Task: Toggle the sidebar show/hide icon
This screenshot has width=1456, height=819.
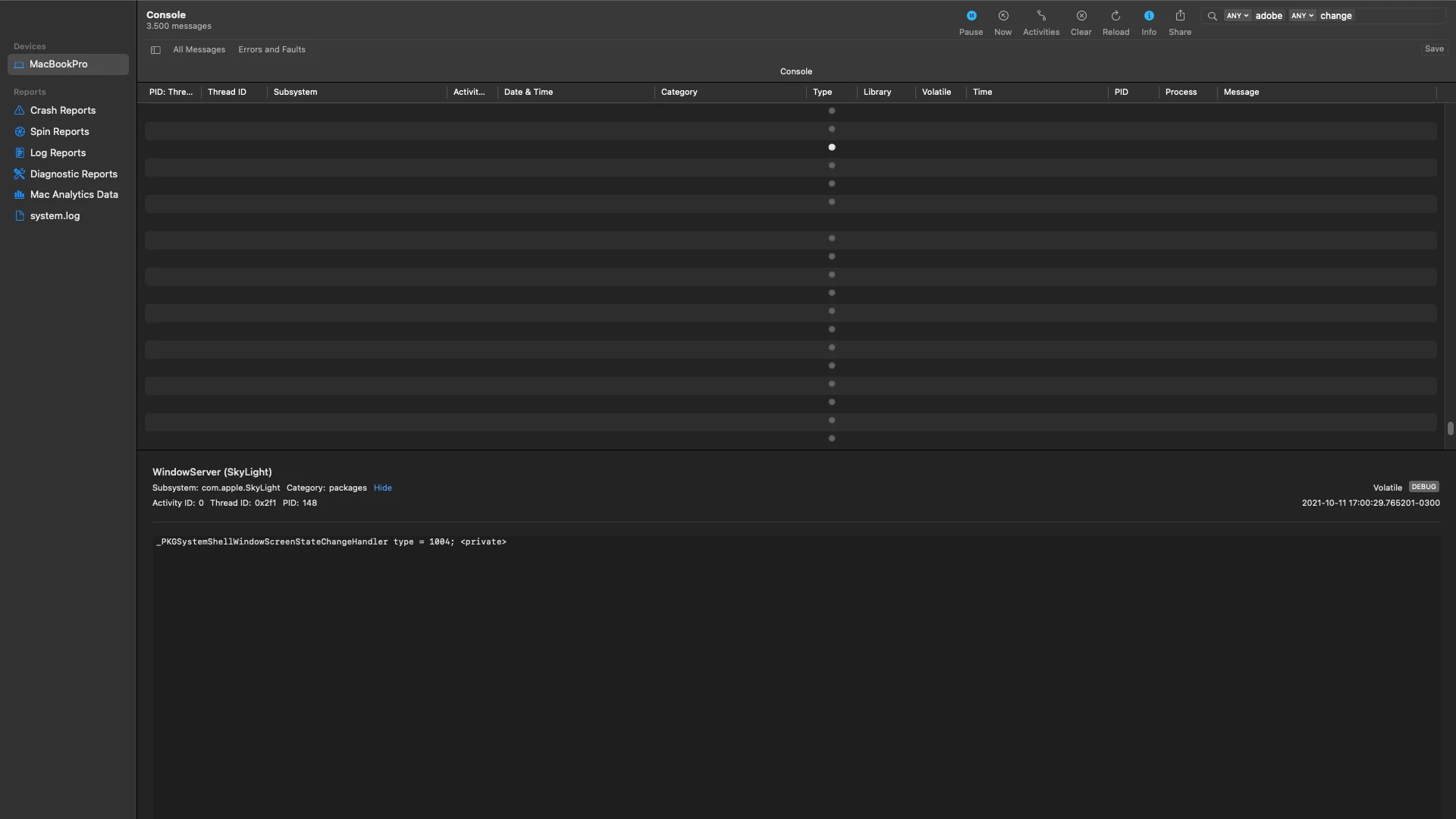Action: 155,50
